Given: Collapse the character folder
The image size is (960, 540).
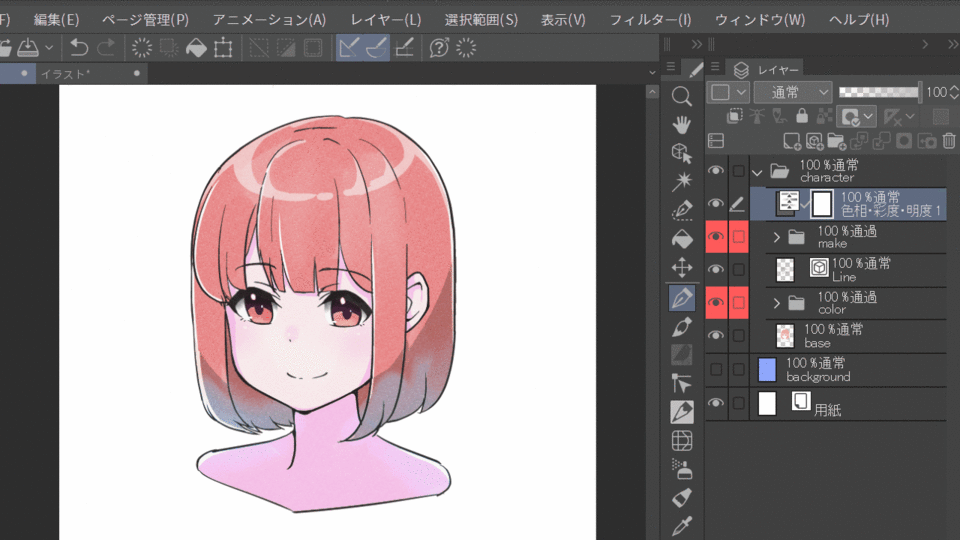Looking at the screenshot, I should point(757,173).
